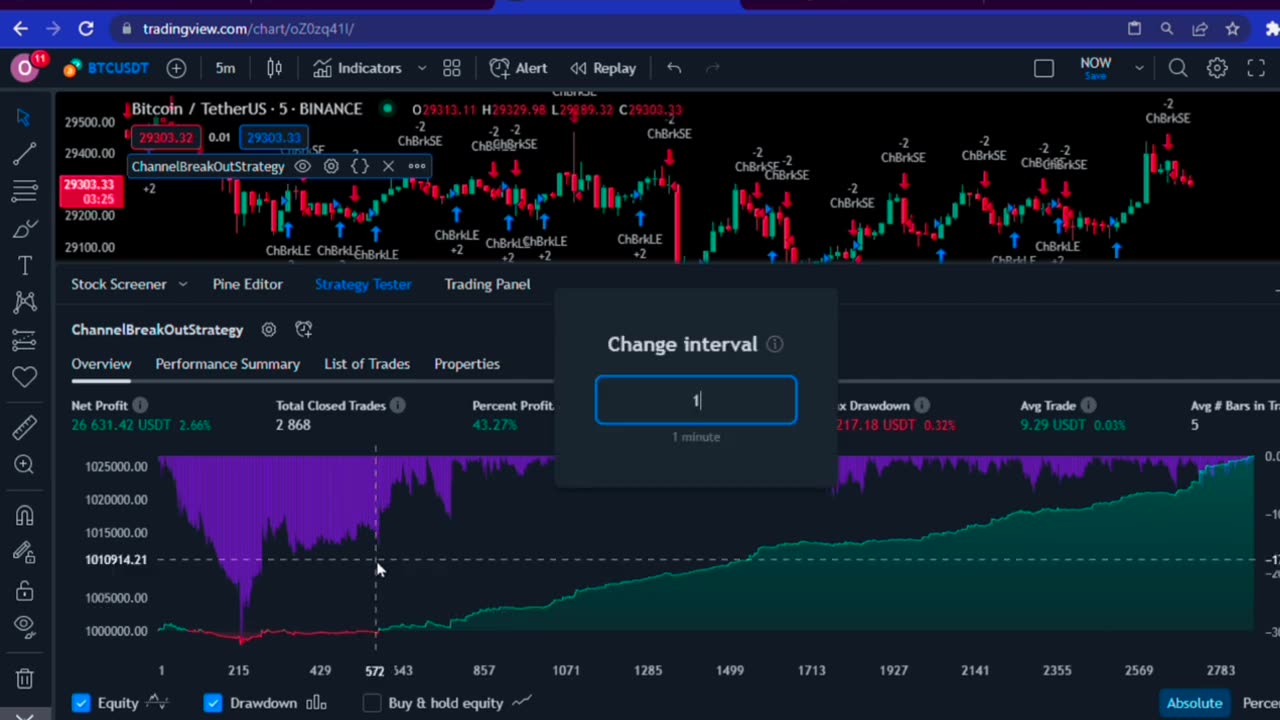Screen dimensions: 1280x720
Task: Open the List of Trades tab
Action: tap(367, 364)
